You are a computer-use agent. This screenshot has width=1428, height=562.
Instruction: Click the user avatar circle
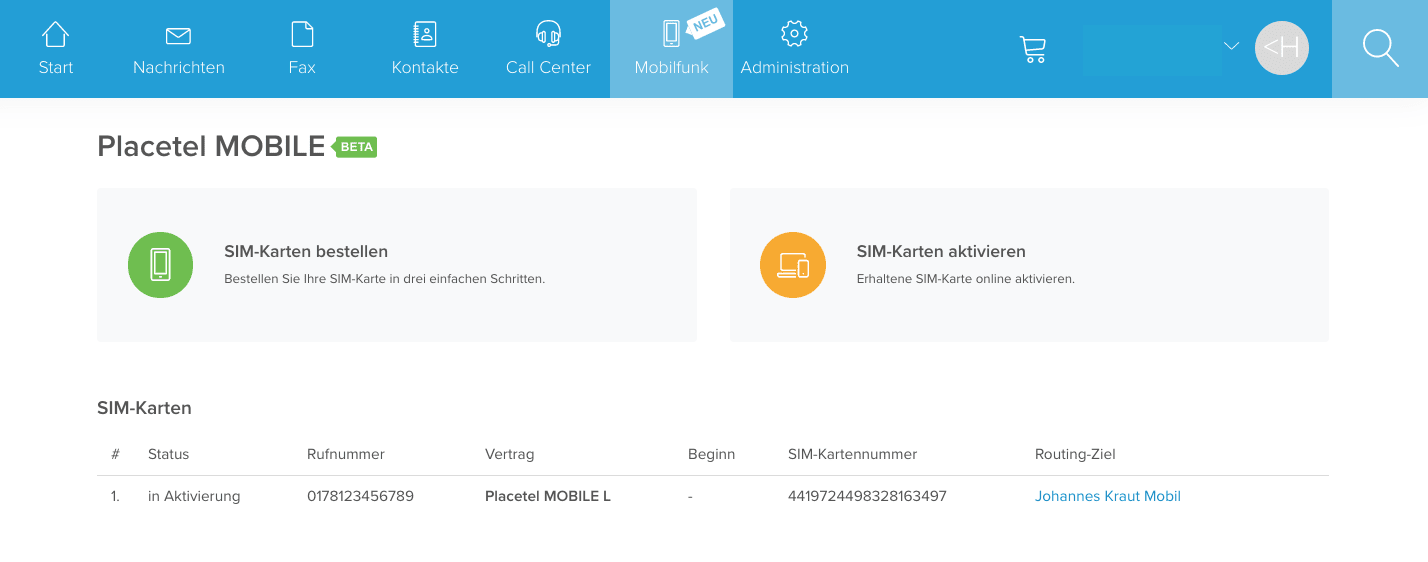(x=1282, y=47)
